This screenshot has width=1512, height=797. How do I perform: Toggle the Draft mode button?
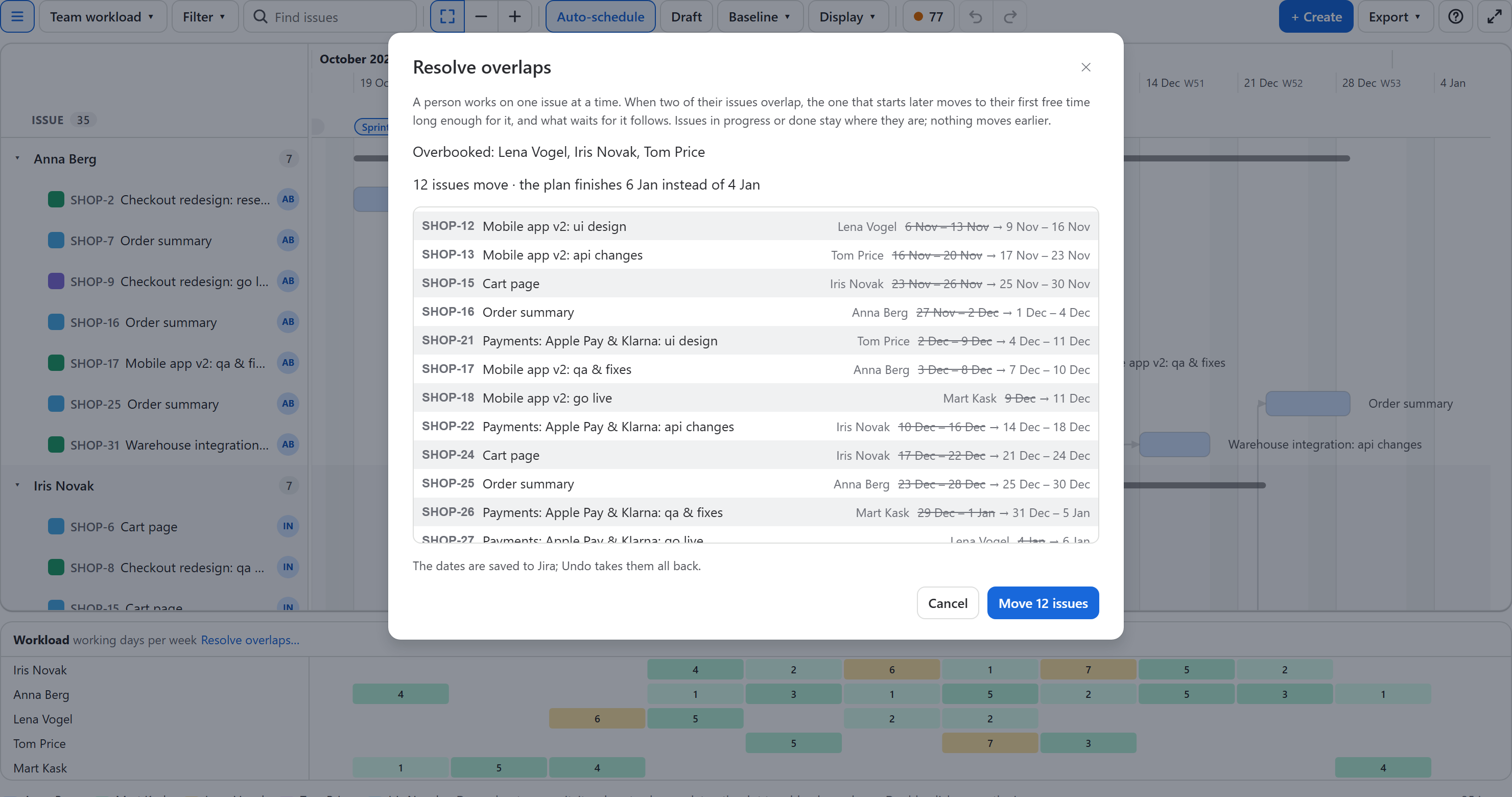(x=686, y=16)
